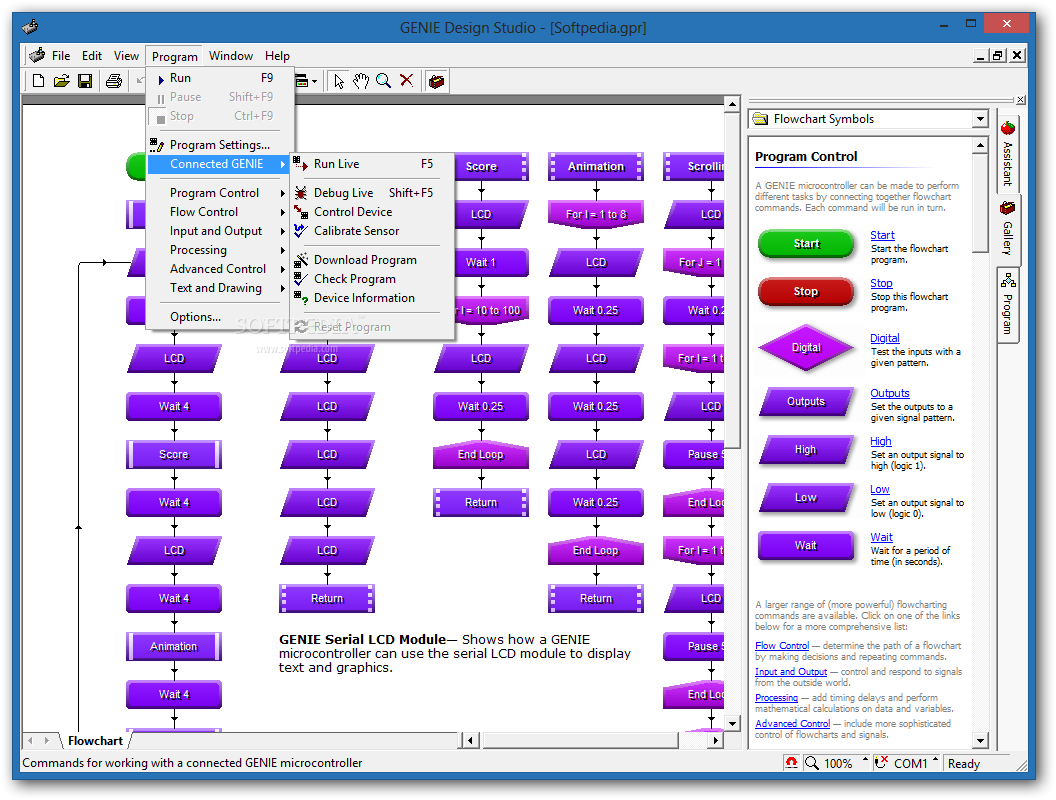The image size is (1056, 800).
Task: Open the View menu
Action: tap(126, 56)
